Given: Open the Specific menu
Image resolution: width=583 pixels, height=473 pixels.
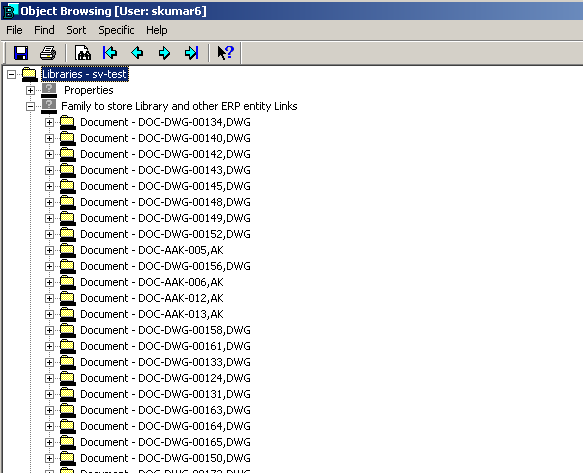Looking at the screenshot, I should point(116,30).
